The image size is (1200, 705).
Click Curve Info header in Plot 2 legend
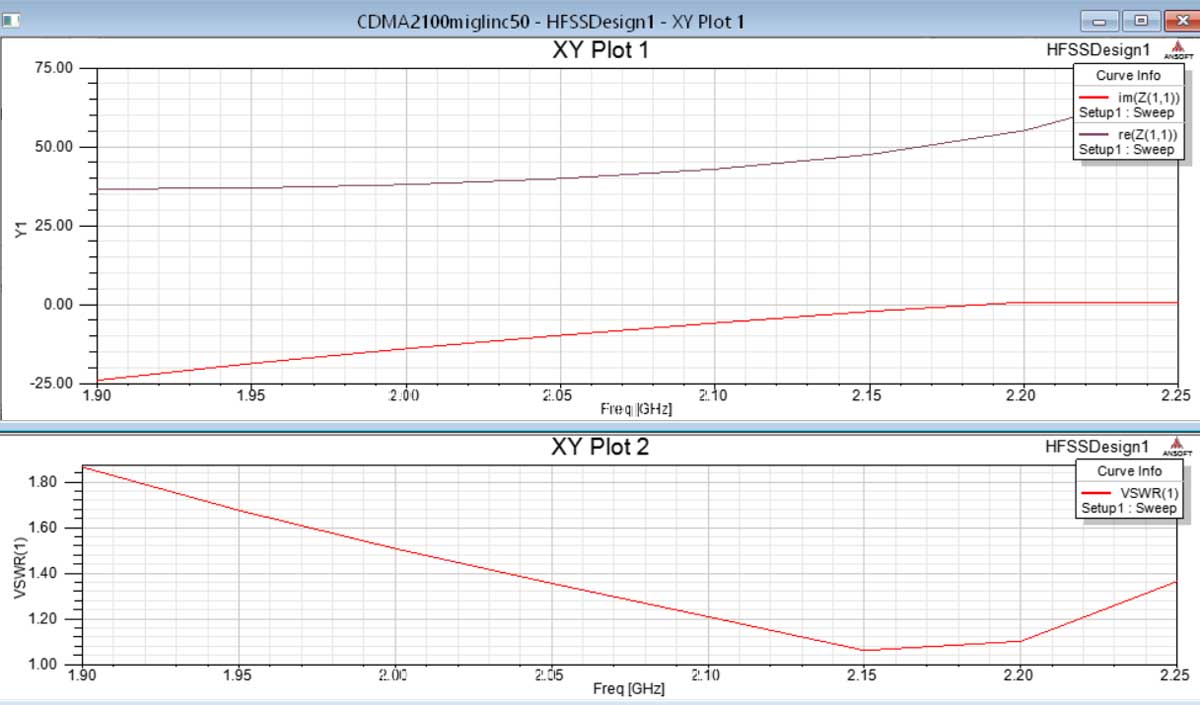[x=1129, y=471]
